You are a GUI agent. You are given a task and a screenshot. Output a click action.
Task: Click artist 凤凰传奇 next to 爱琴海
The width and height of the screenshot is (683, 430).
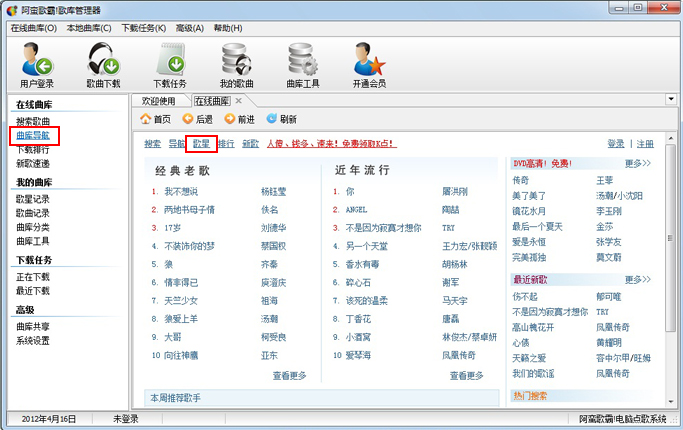[x=459, y=356]
